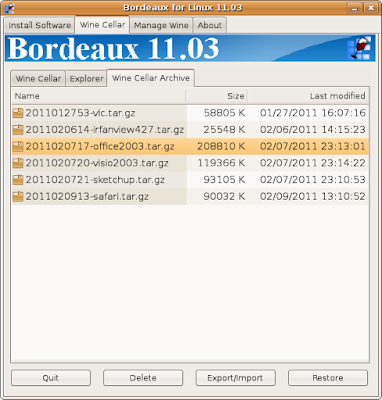382x400 pixels.
Task: Open the Manage Wine tab
Action: pos(161,25)
